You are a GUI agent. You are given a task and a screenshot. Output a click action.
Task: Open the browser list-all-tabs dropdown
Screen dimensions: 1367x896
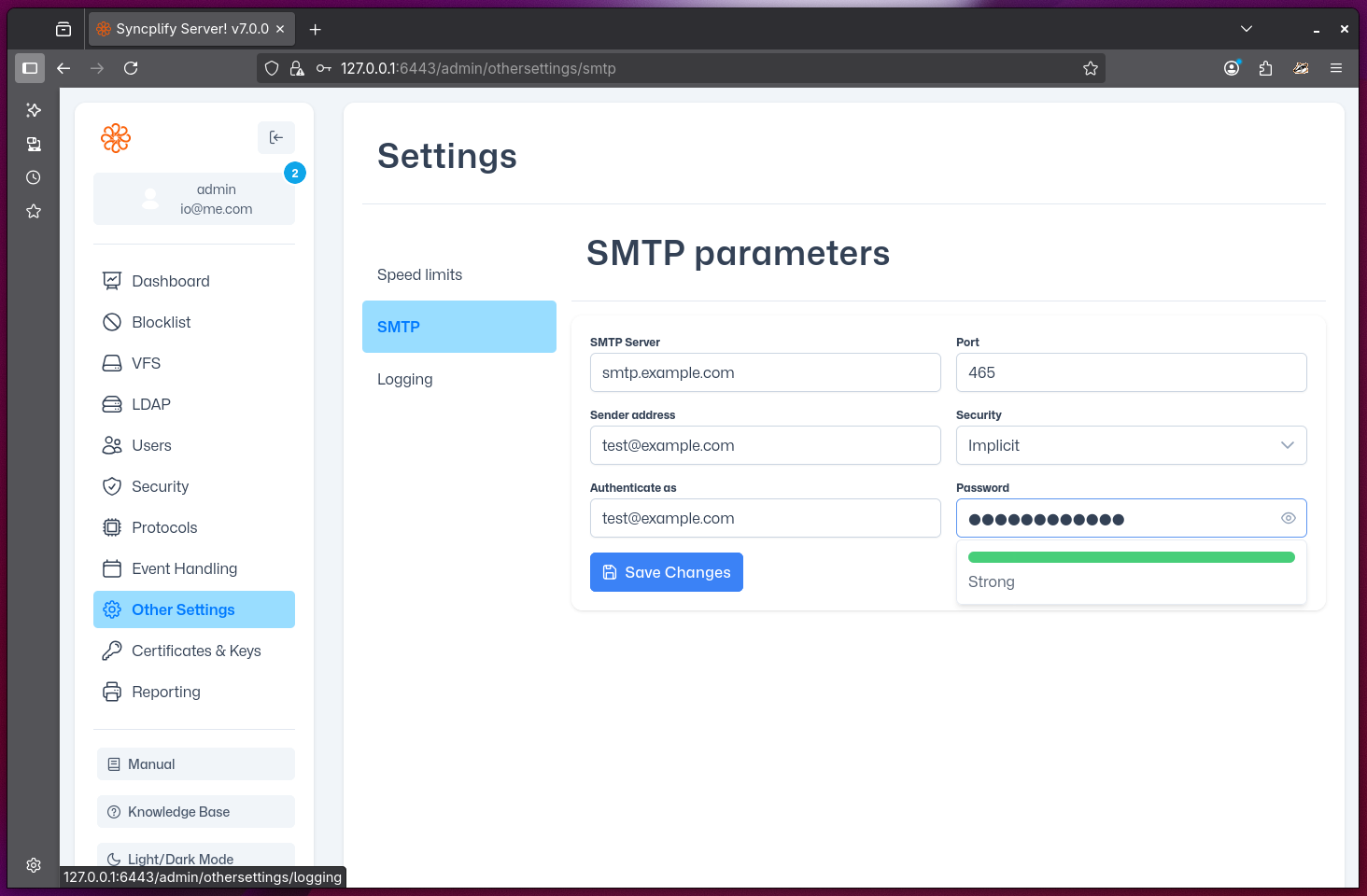click(1247, 28)
